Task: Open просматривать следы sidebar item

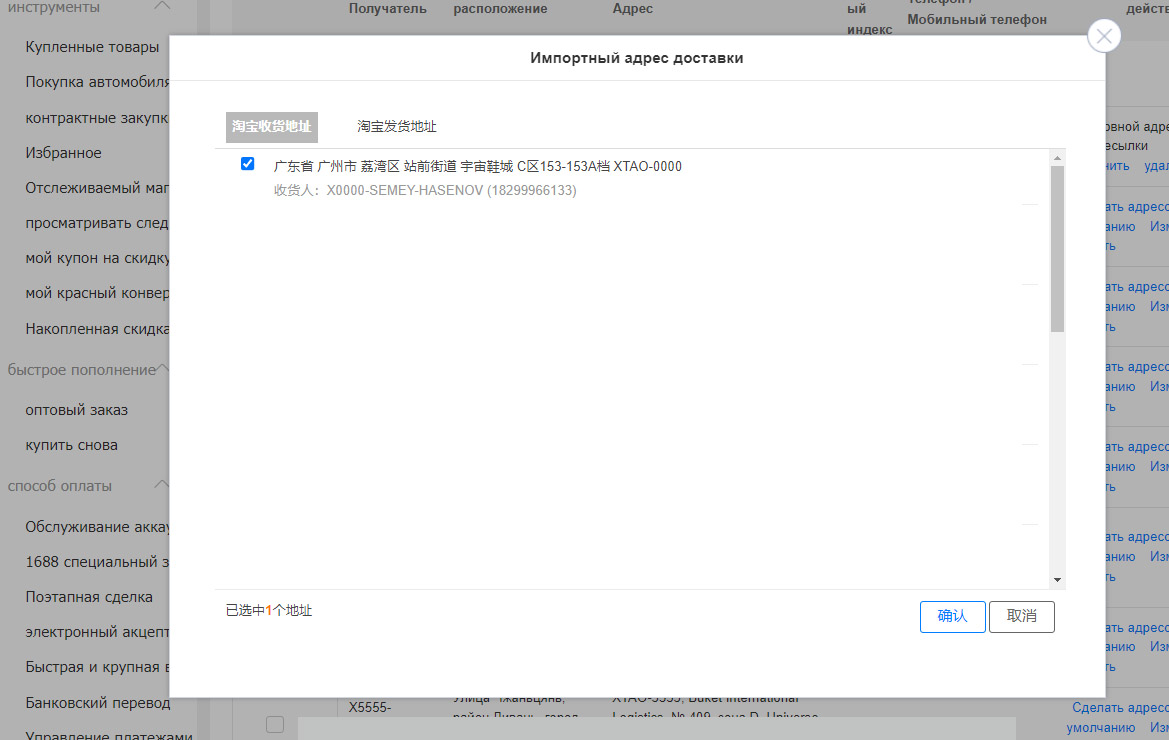Action: 97,223
